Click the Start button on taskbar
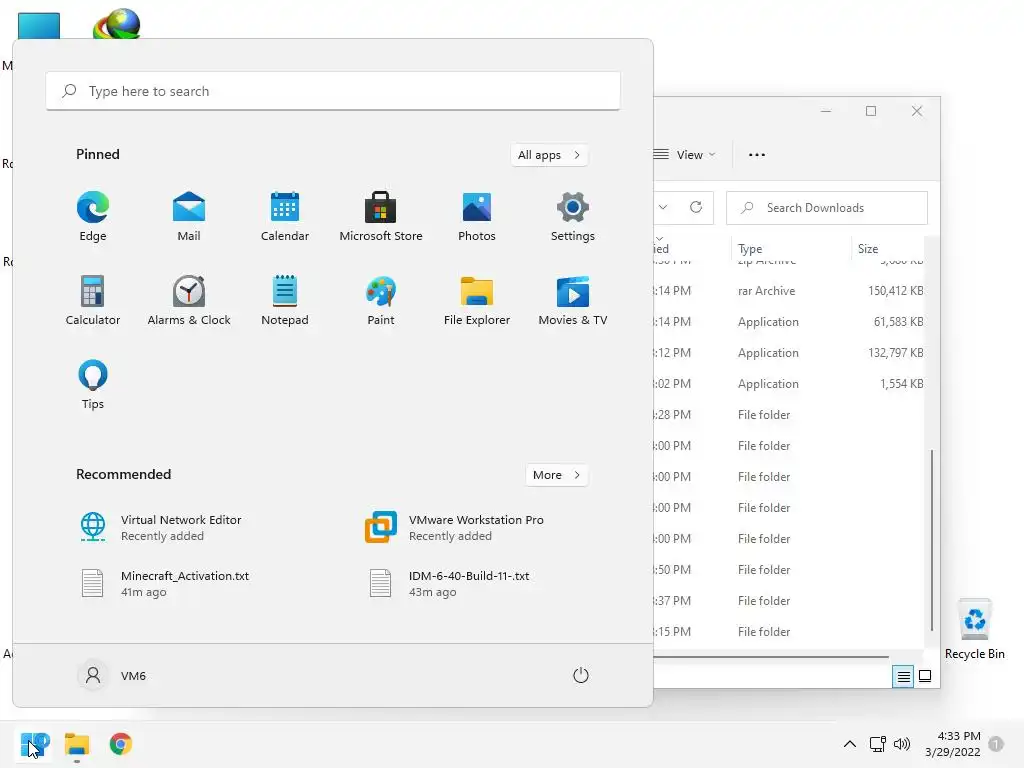 click(x=35, y=744)
